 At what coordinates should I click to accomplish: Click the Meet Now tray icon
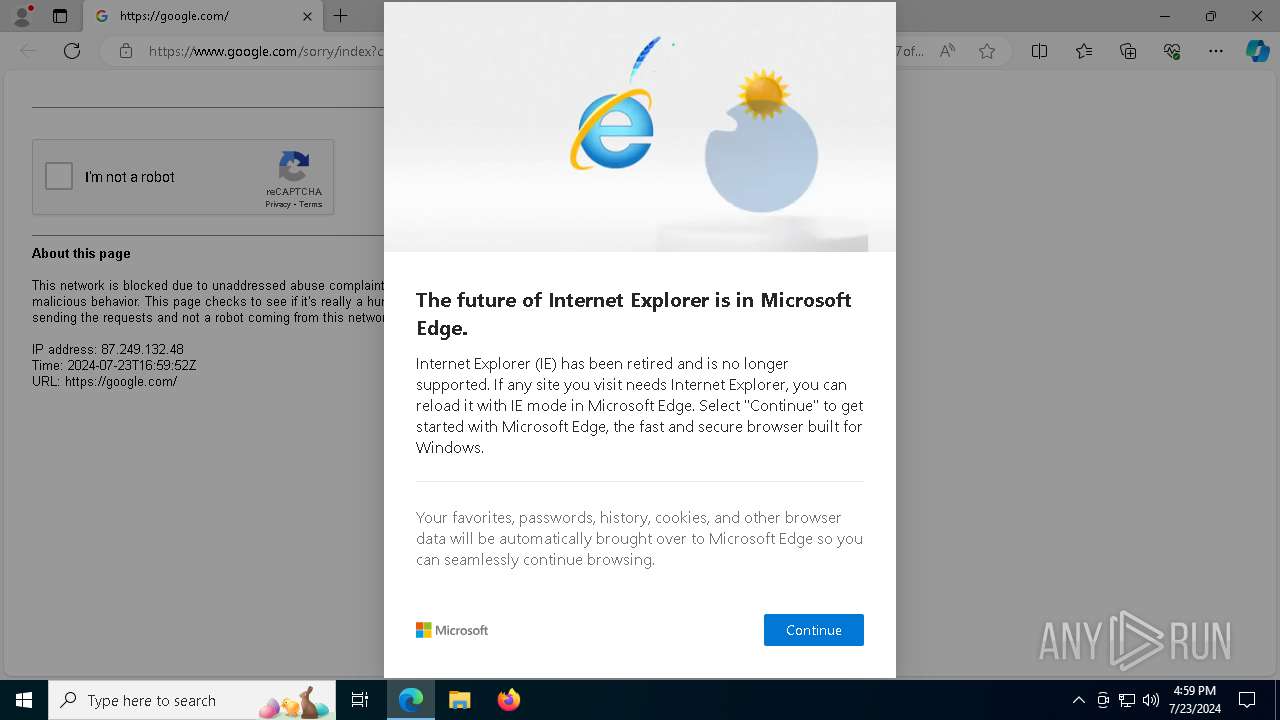click(x=1103, y=700)
